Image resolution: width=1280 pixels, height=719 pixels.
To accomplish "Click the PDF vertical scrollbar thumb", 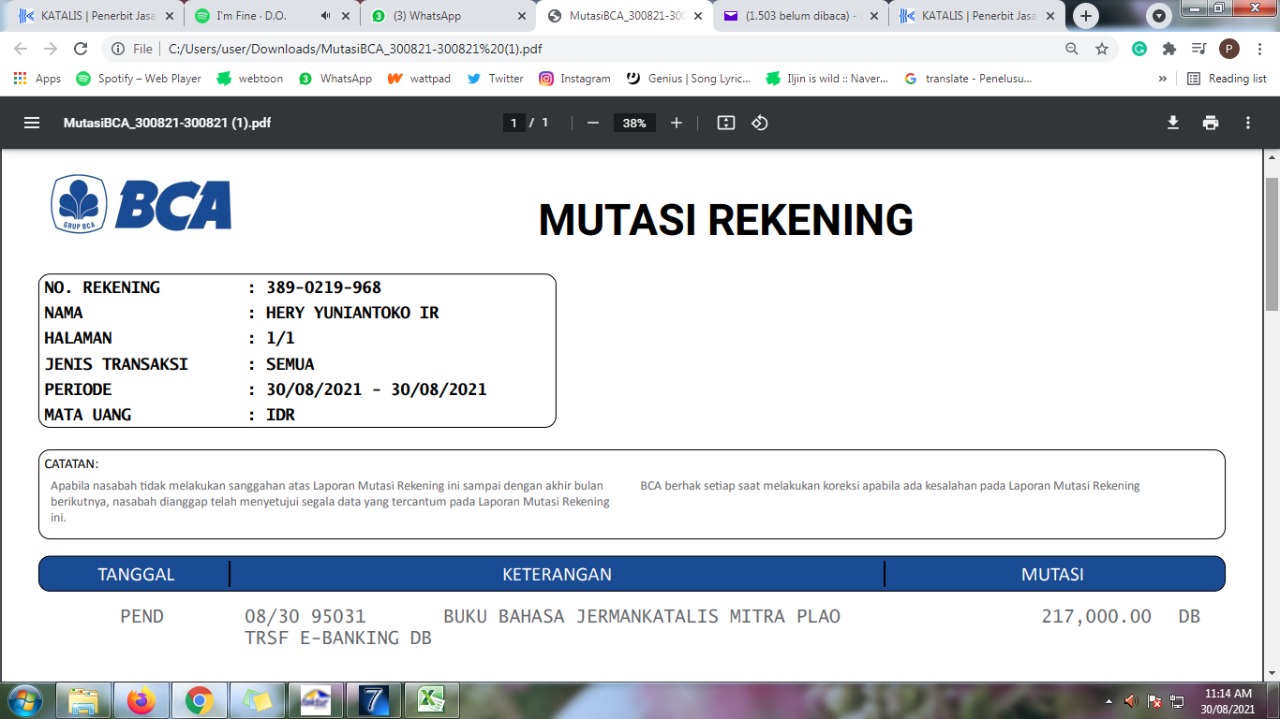I will 1272,243.
